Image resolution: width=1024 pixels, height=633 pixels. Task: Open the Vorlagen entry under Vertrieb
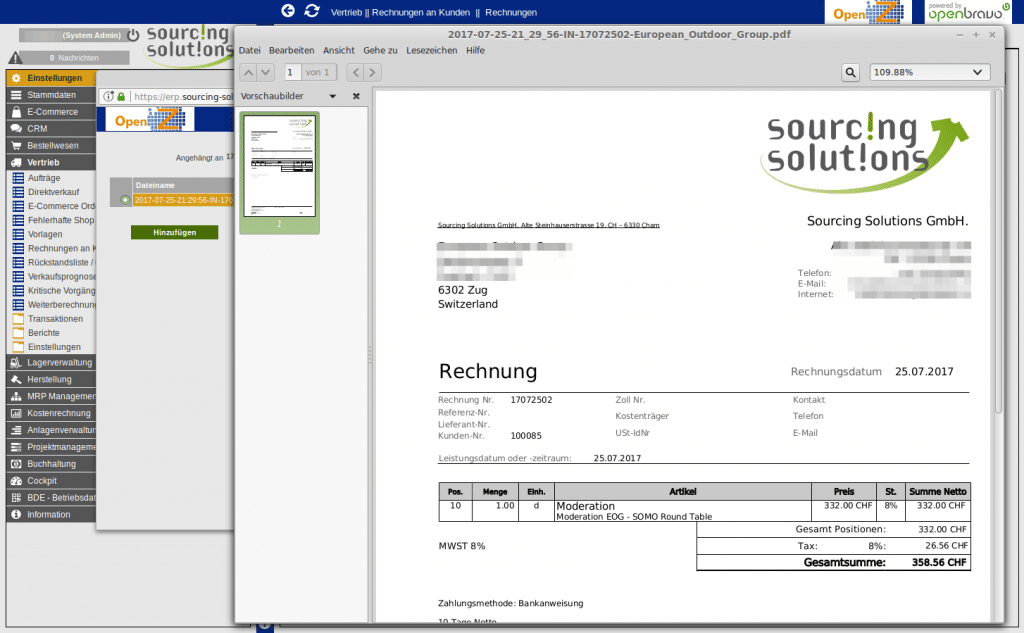tap(45, 235)
